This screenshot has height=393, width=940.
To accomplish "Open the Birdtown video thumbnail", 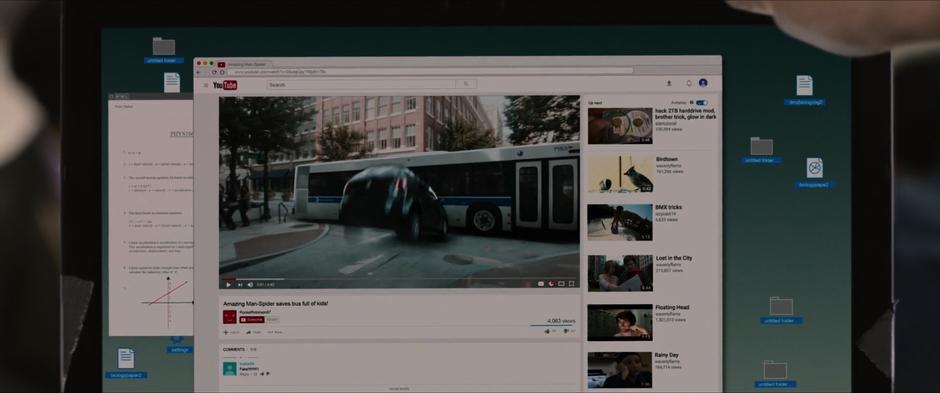I will (620, 174).
